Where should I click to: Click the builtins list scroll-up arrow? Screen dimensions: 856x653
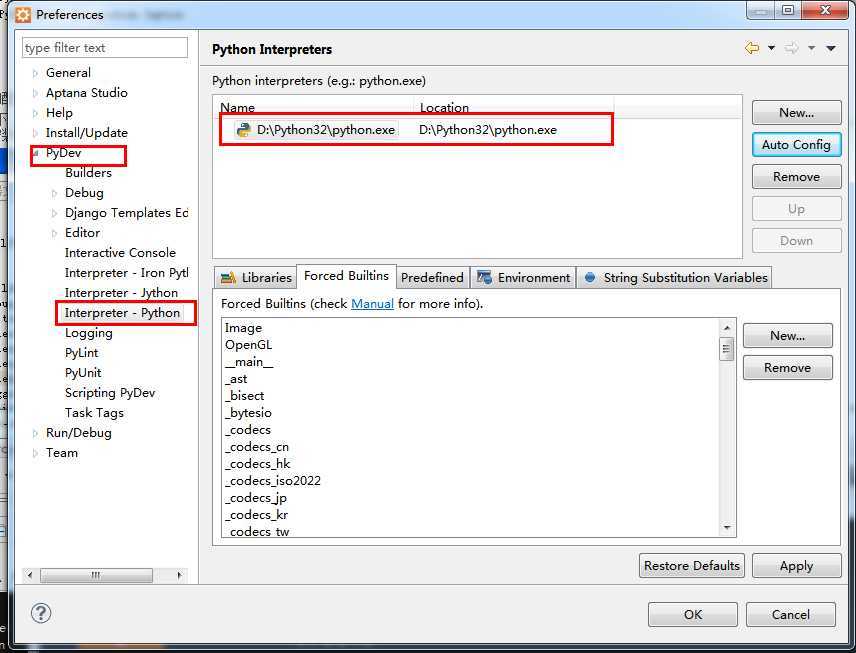point(727,328)
